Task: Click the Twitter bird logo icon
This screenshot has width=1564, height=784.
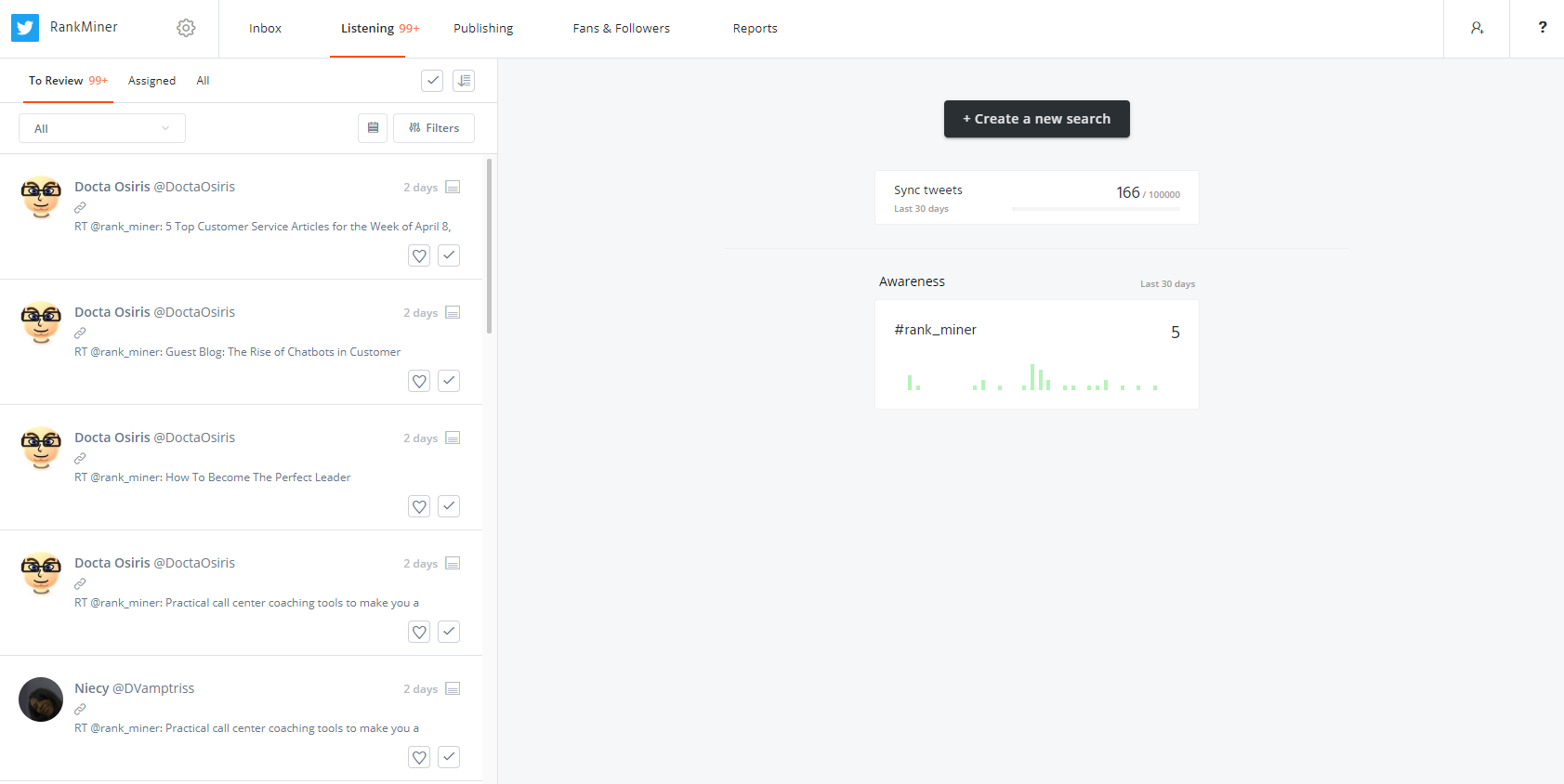Action: pyautogui.click(x=25, y=28)
